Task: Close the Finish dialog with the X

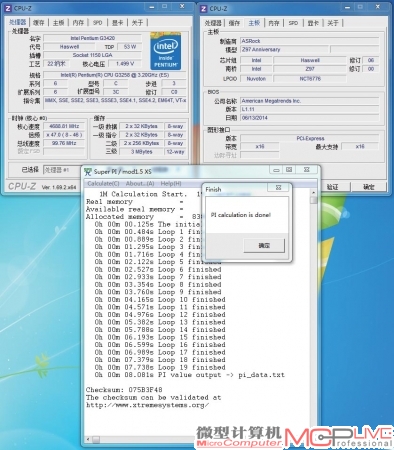Action: pyautogui.click(x=279, y=188)
